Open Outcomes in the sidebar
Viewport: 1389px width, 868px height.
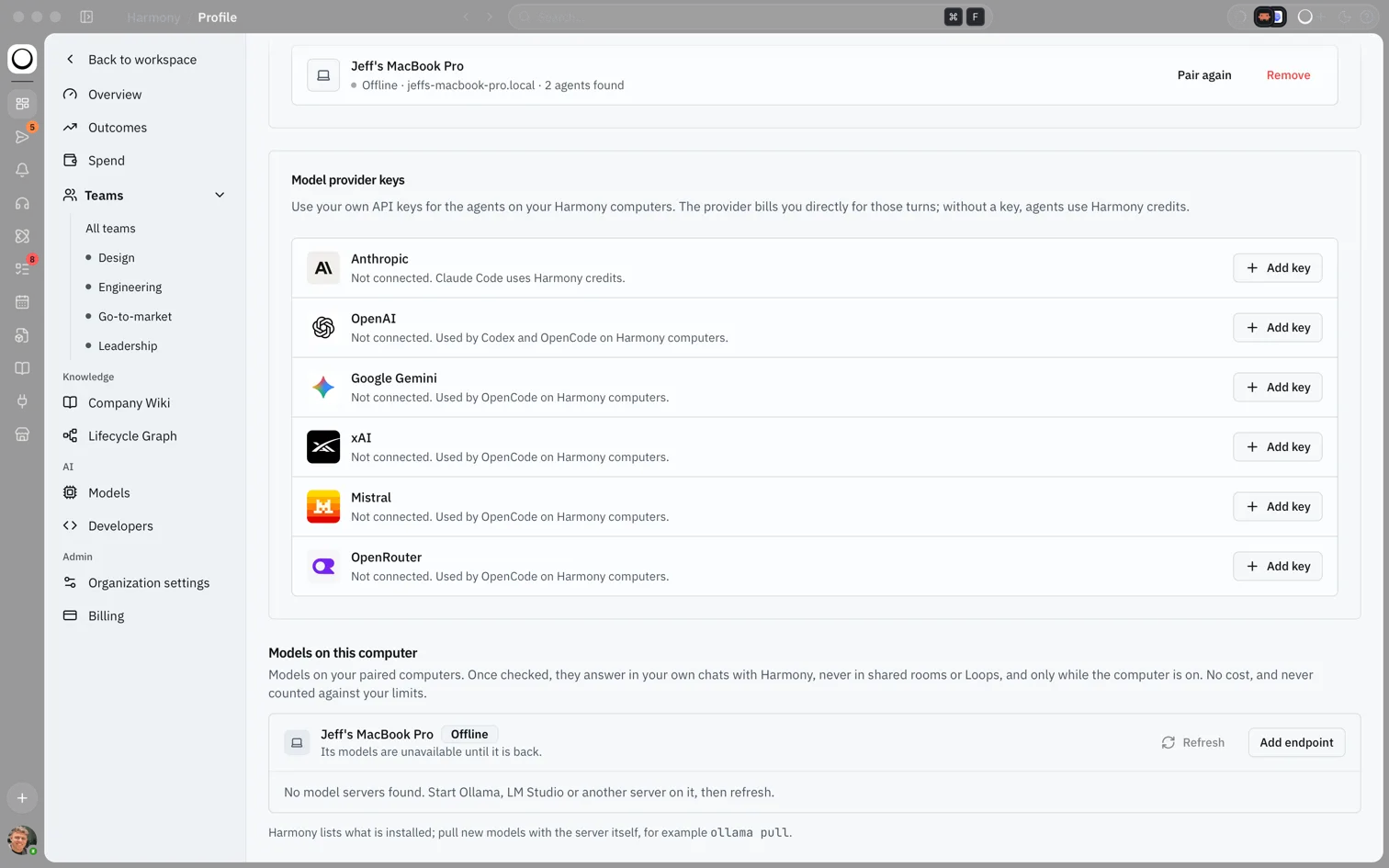(x=145, y=128)
